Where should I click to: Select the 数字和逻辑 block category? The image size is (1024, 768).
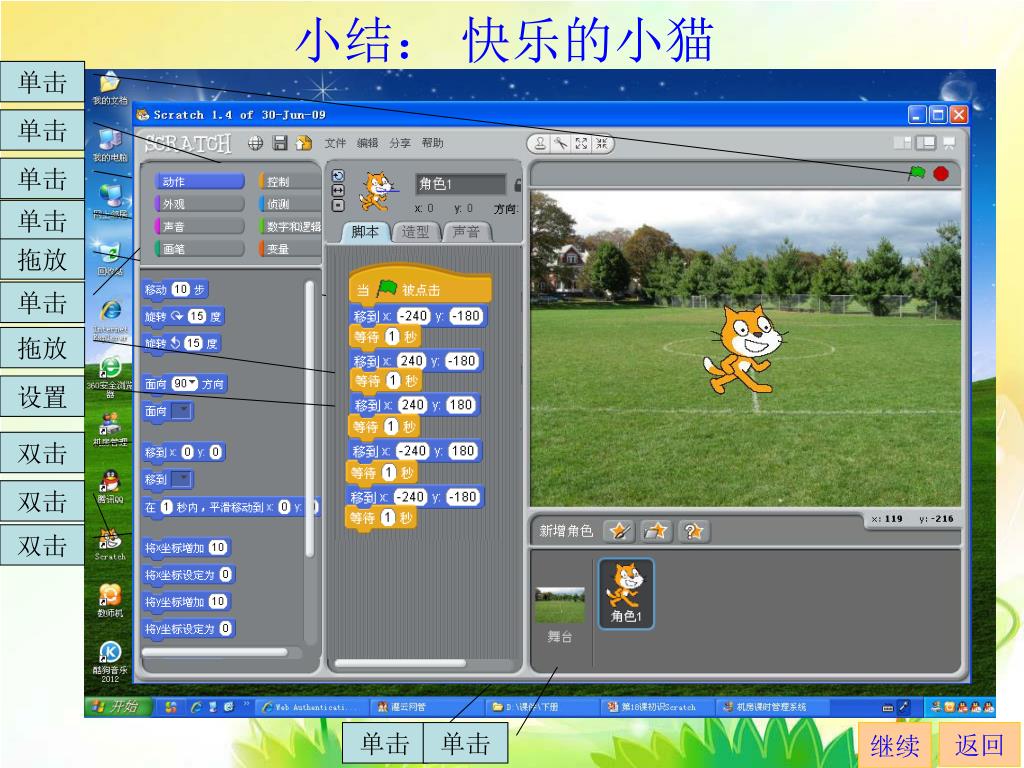[291, 226]
